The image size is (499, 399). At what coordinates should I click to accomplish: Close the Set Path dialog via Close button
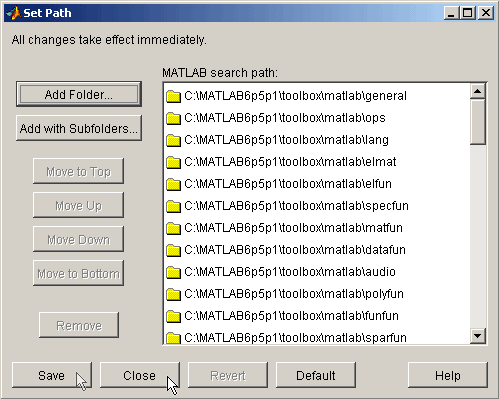140,375
